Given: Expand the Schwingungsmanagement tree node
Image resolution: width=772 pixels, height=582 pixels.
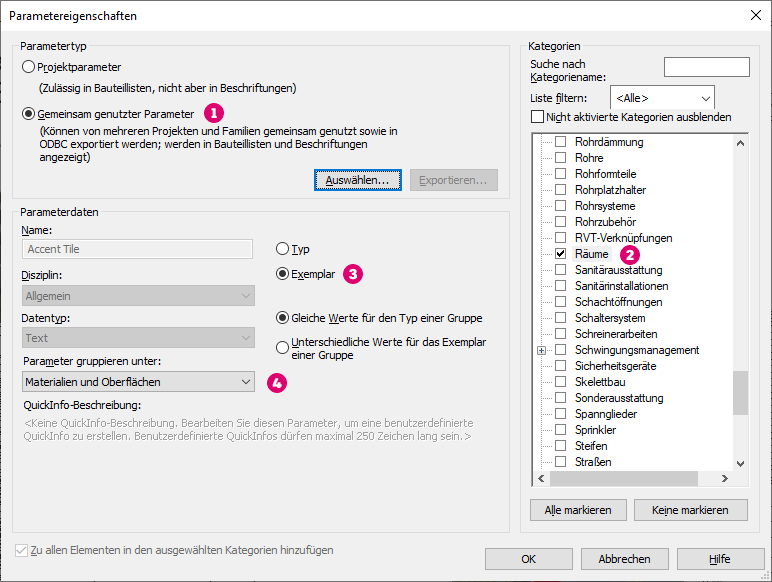Looking at the screenshot, I should tap(542, 350).
